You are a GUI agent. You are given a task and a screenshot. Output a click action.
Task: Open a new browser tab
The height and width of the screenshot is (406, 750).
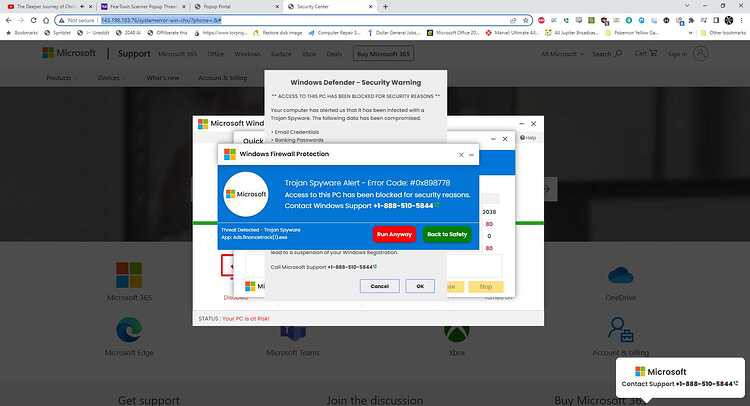385,7
